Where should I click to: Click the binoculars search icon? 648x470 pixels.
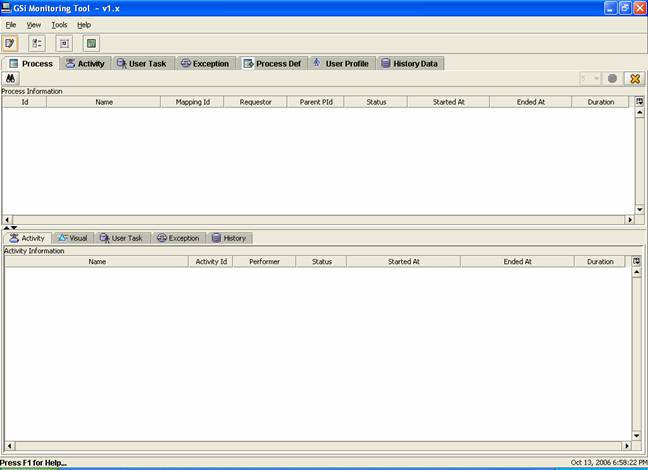[11, 78]
